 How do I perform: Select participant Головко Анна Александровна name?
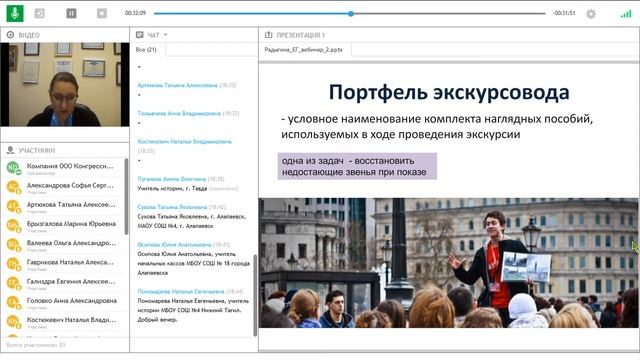[x=72, y=300]
